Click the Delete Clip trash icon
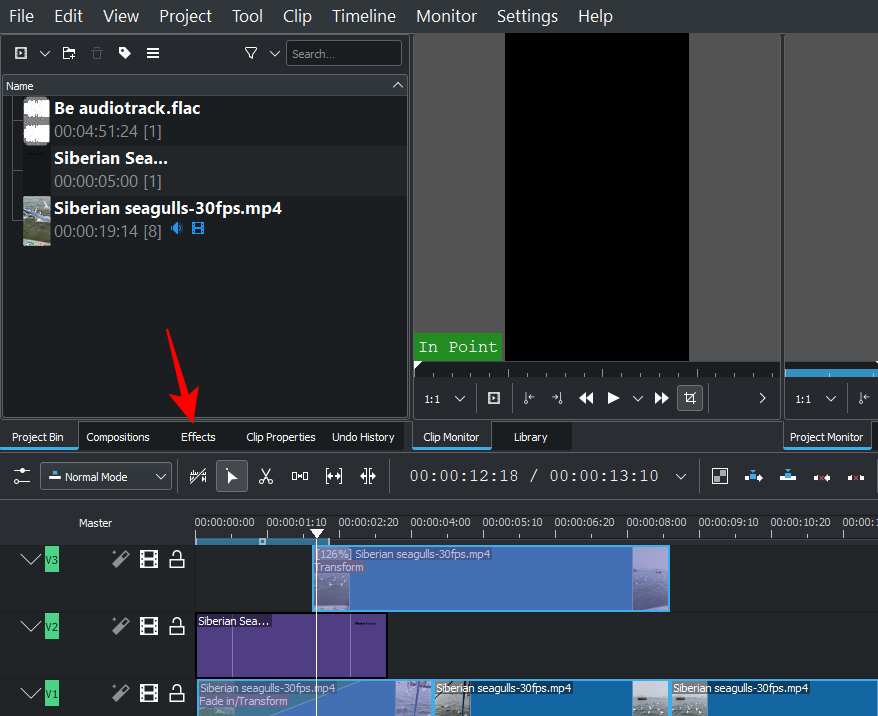The image size is (878, 716). 97,53
